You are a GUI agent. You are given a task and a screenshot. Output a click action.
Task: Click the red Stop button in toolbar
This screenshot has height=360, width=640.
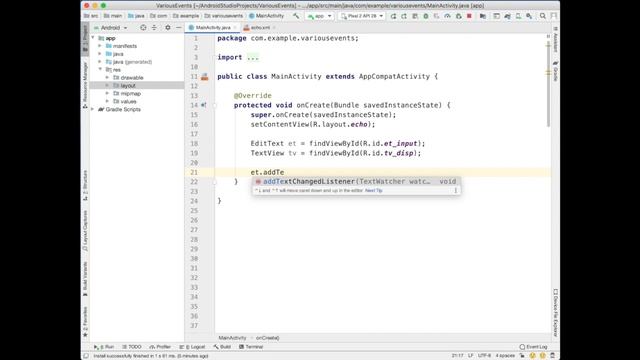tap(469, 16)
